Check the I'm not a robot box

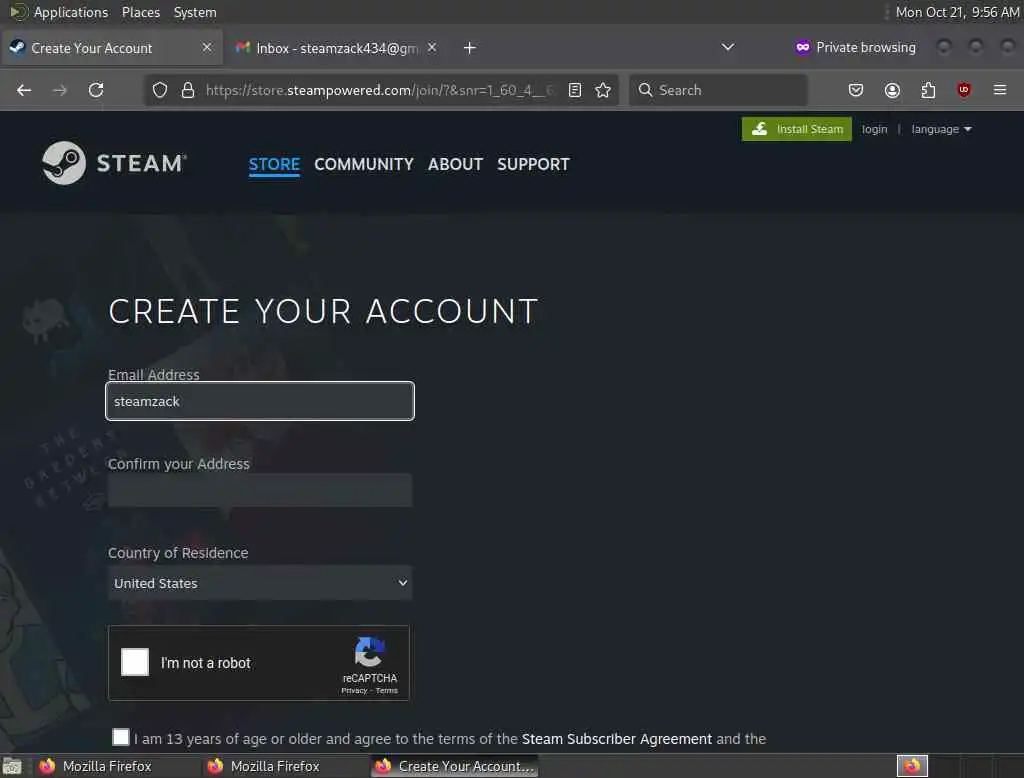tap(135, 662)
